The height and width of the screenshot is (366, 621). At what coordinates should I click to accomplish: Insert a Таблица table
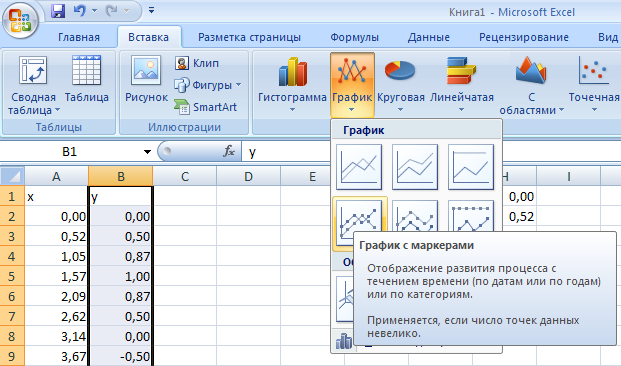[86, 78]
